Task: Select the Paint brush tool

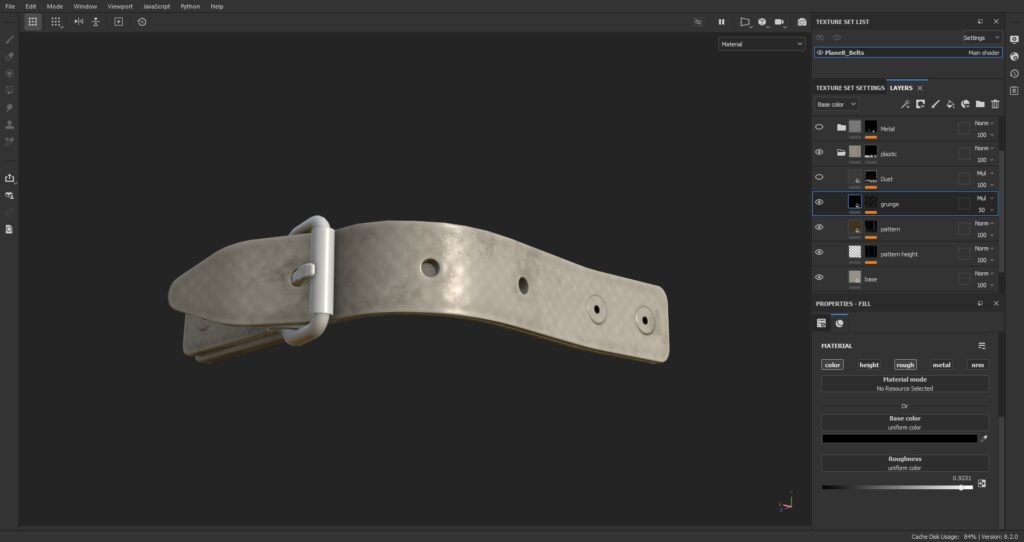Action: point(9,39)
